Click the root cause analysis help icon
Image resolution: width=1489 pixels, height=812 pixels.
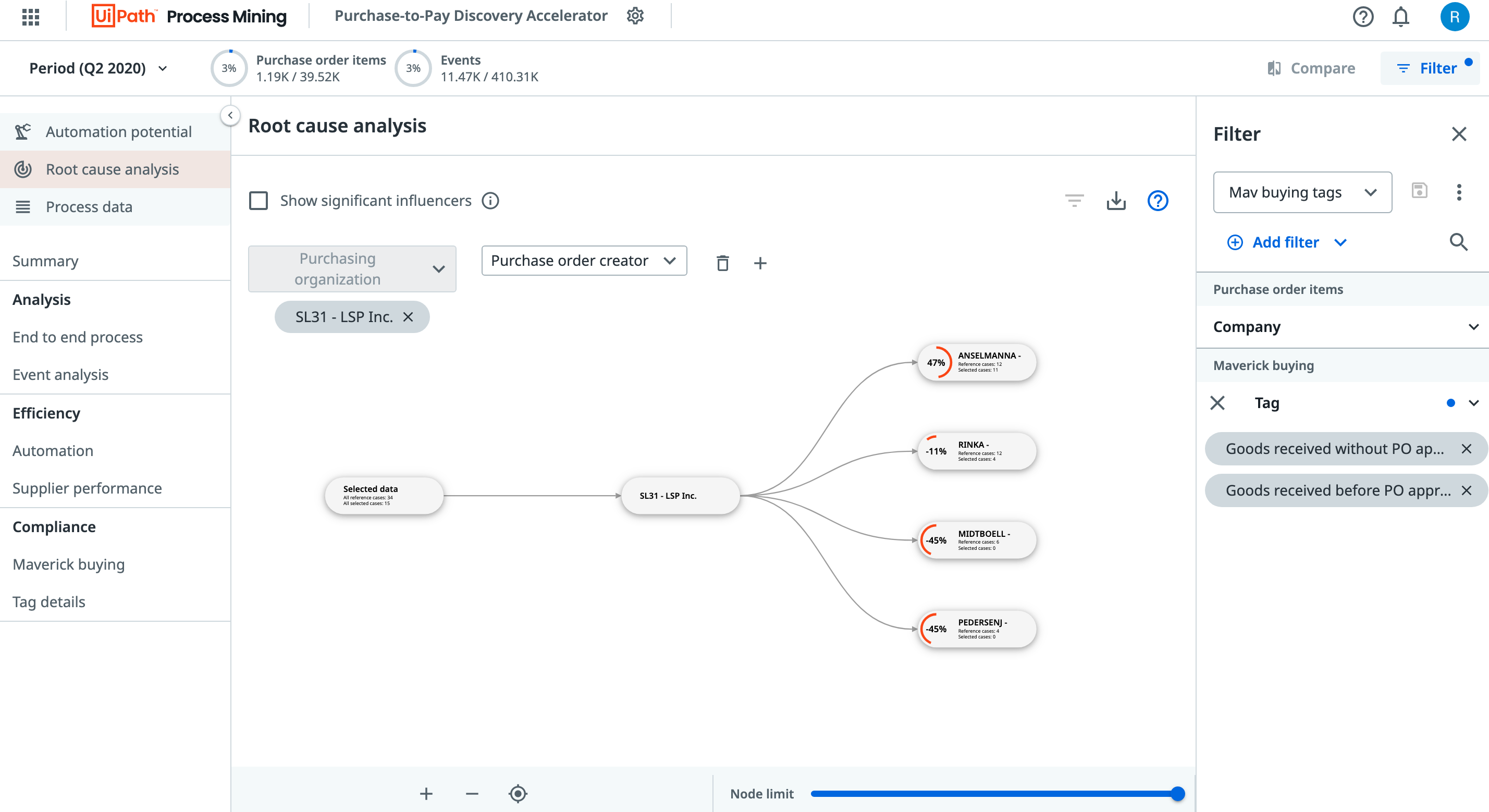(x=1157, y=200)
